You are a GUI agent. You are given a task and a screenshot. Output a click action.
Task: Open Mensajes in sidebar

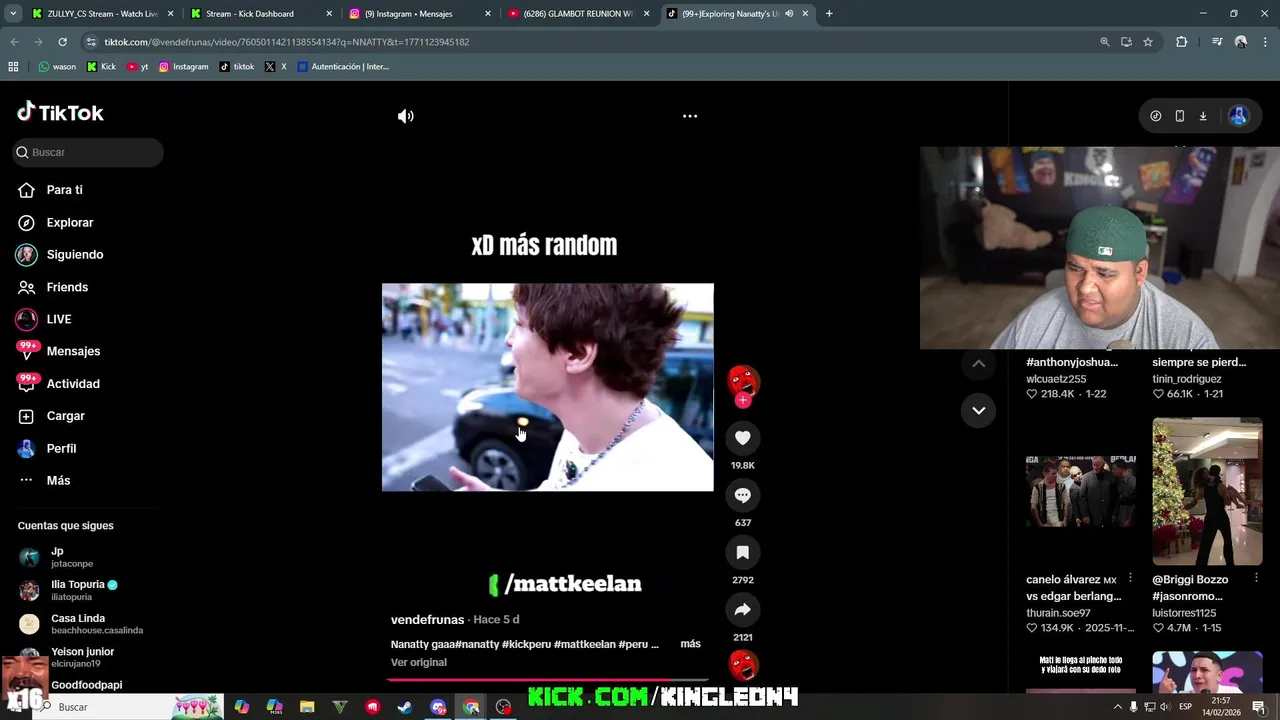pyautogui.click(x=73, y=351)
